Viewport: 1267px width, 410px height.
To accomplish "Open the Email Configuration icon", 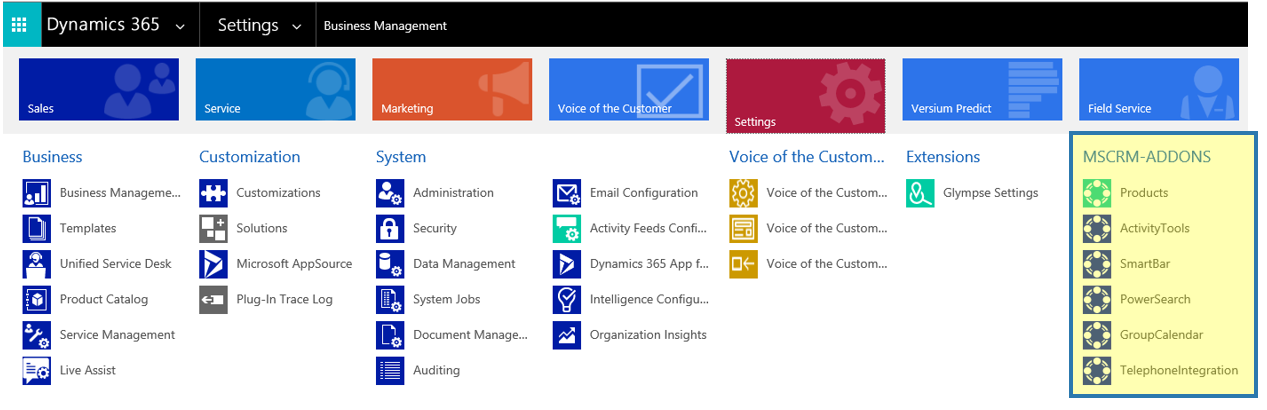I will tap(567, 193).
